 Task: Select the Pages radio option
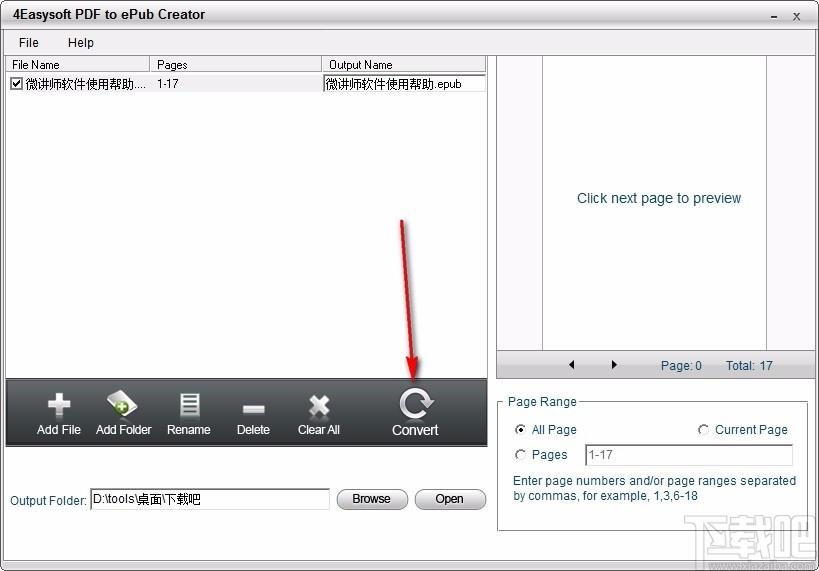point(520,455)
